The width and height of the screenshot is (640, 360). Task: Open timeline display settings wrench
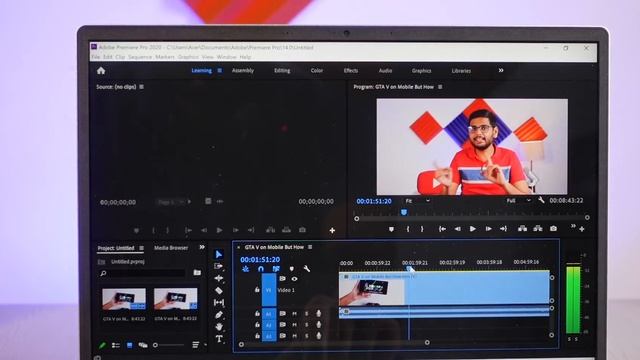coord(307,269)
